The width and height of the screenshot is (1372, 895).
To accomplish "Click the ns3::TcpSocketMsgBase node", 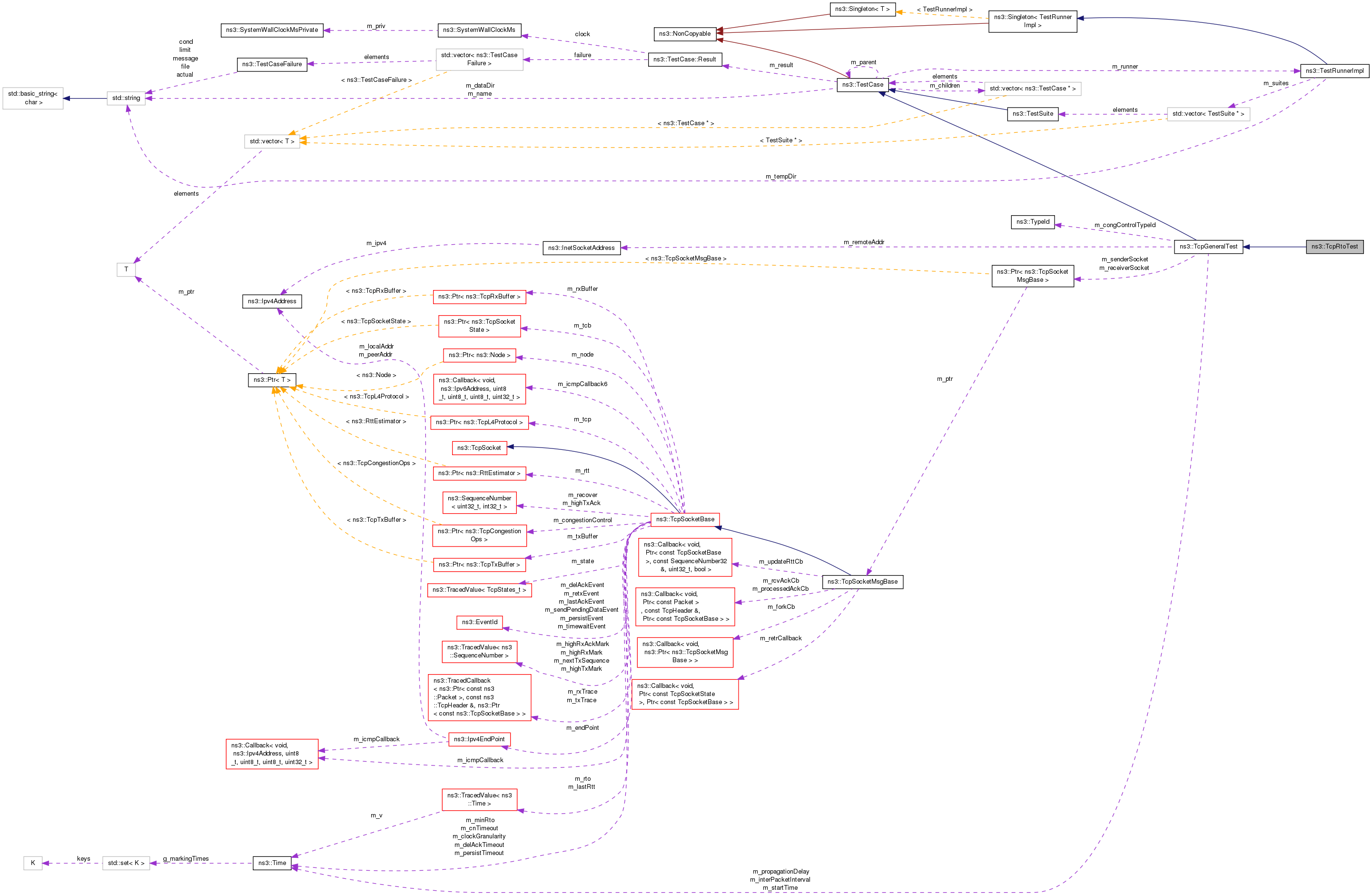I will pyautogui.click(x=862, y=582).
